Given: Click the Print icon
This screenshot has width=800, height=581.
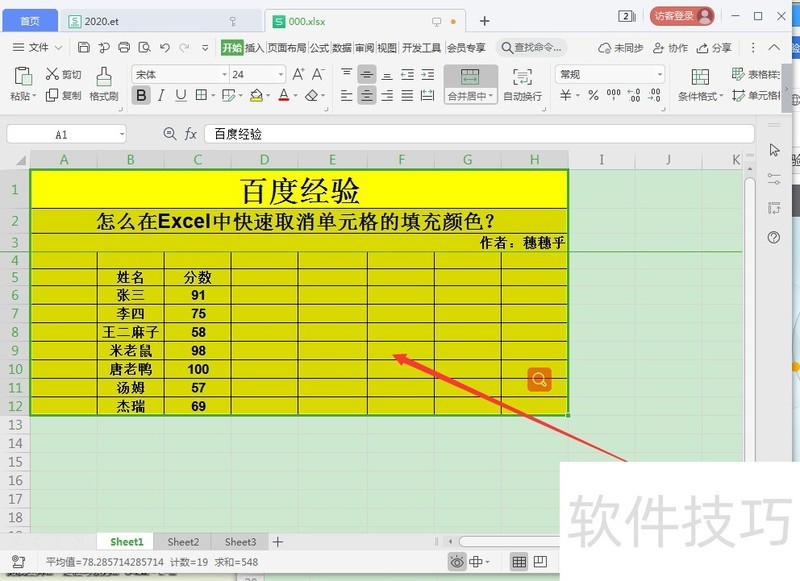Looking at the screenshot, I should tap(124, 47).
